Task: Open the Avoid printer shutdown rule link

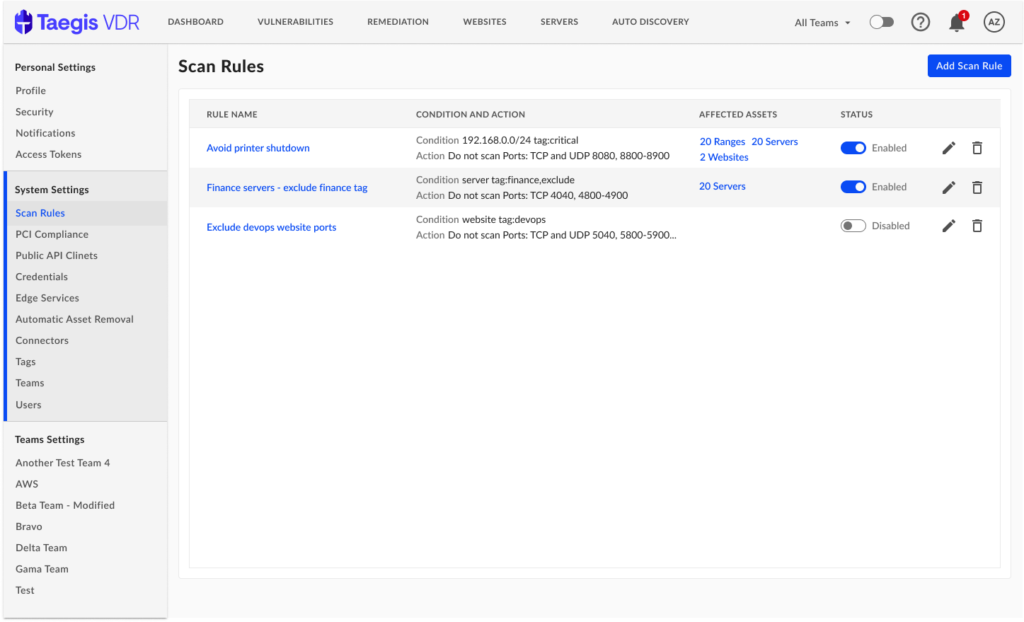Action: point(258,148)
